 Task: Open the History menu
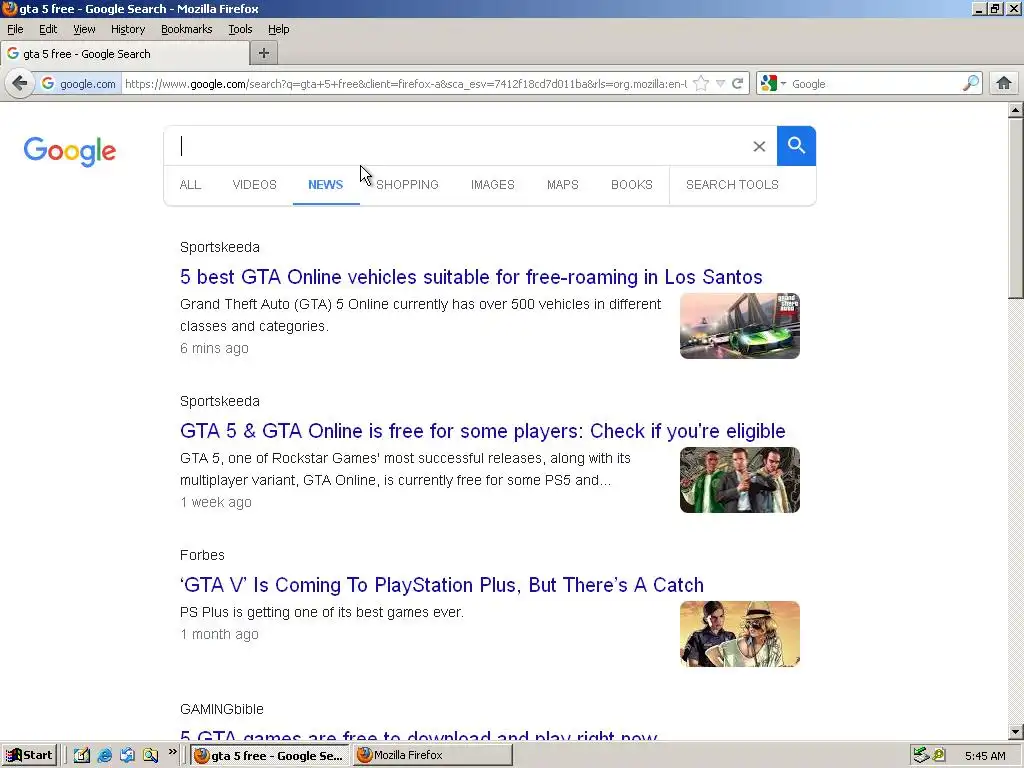128,29
